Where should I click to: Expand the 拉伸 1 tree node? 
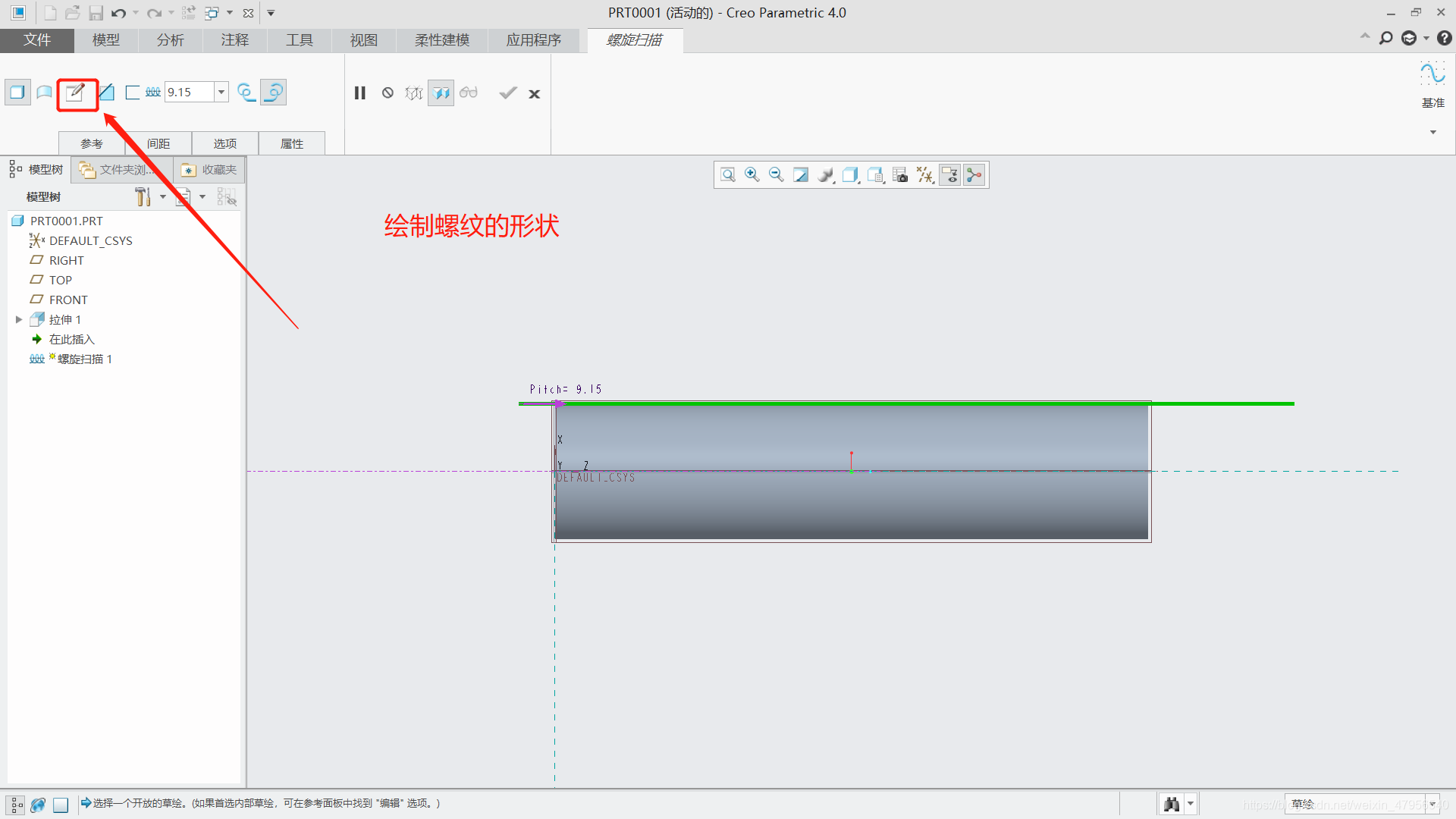coord(19,320)
